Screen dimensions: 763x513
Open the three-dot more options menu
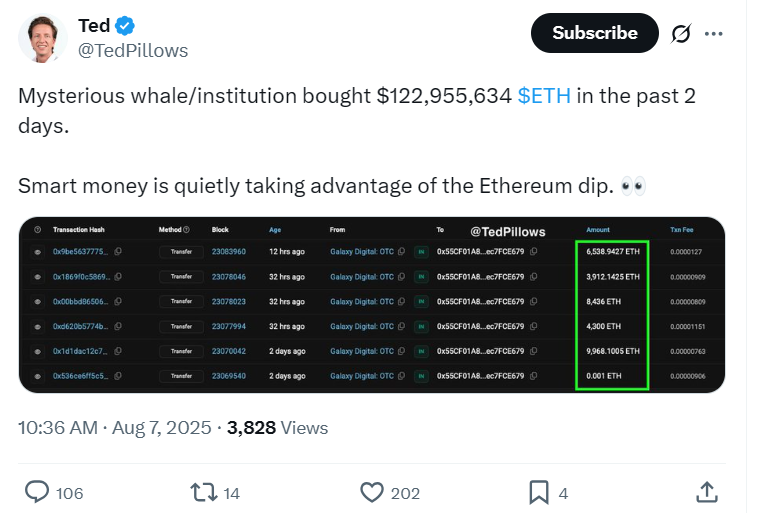pyautogui.click(x=713, y=33)
